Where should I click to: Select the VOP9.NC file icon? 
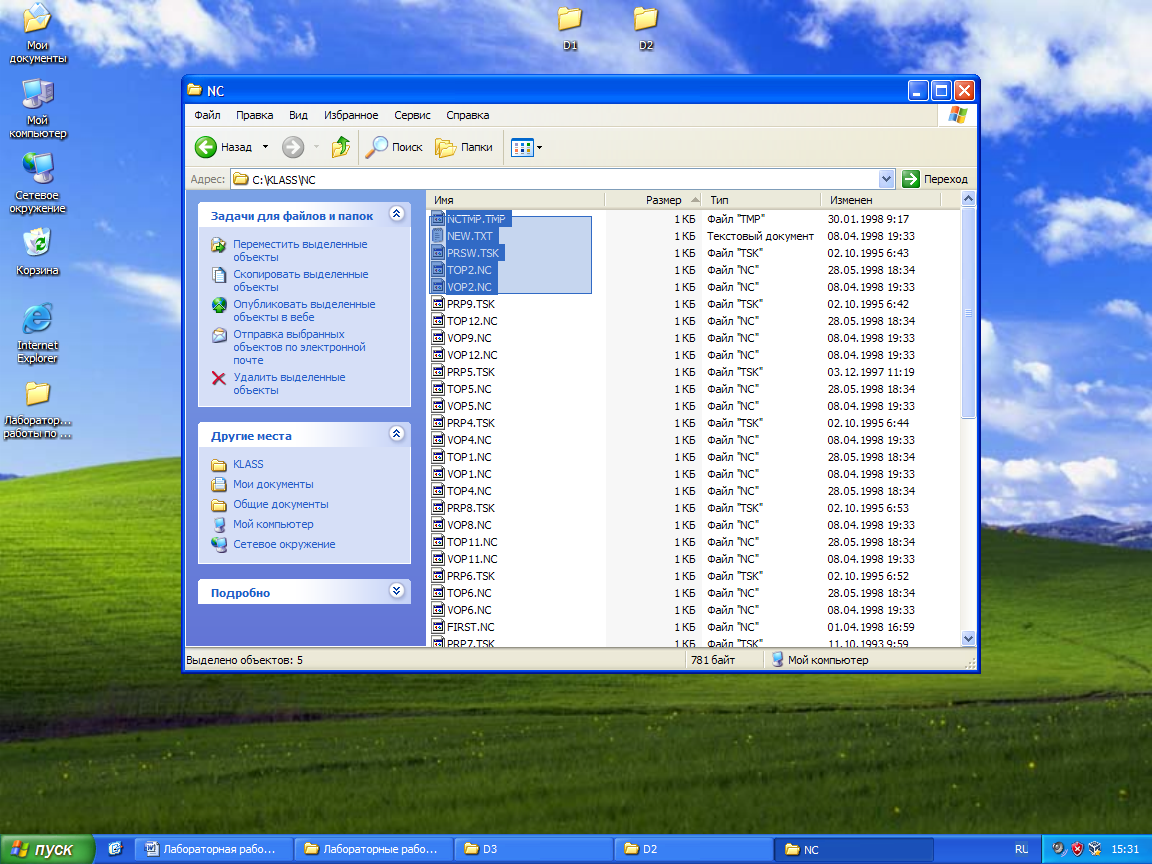click(437, 338)
